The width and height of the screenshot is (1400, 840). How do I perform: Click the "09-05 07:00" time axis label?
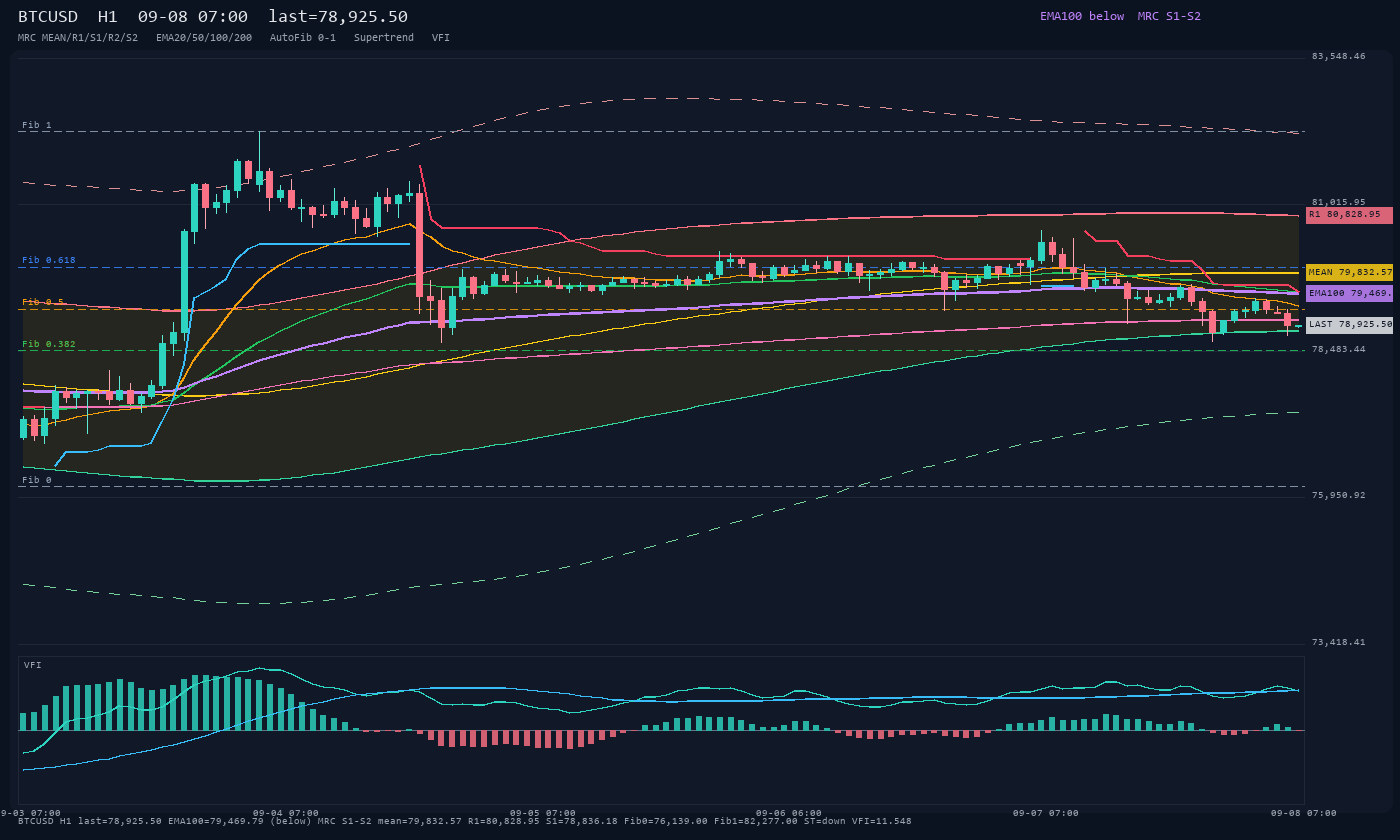coord(543,813)
